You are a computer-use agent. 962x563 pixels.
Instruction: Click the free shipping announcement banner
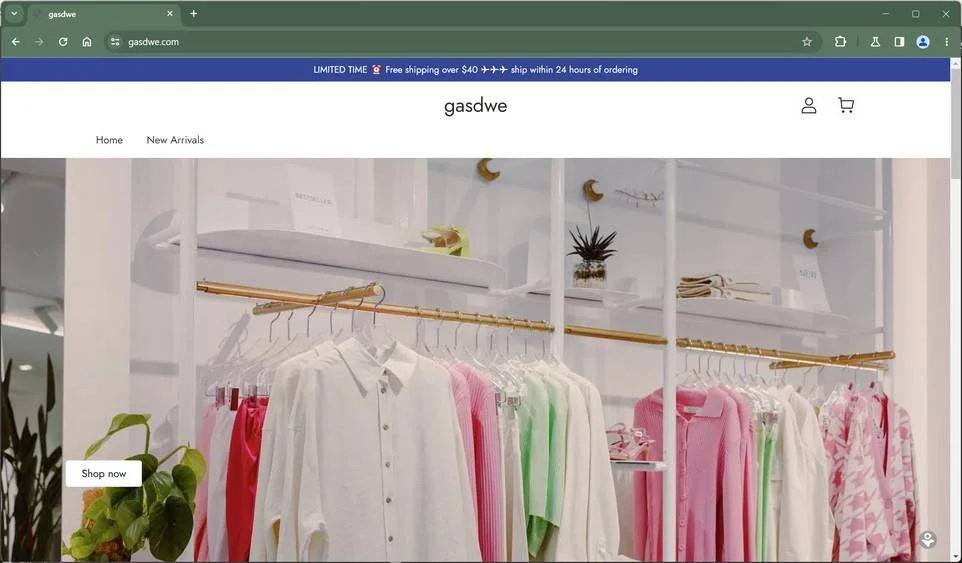pos(475,70)
